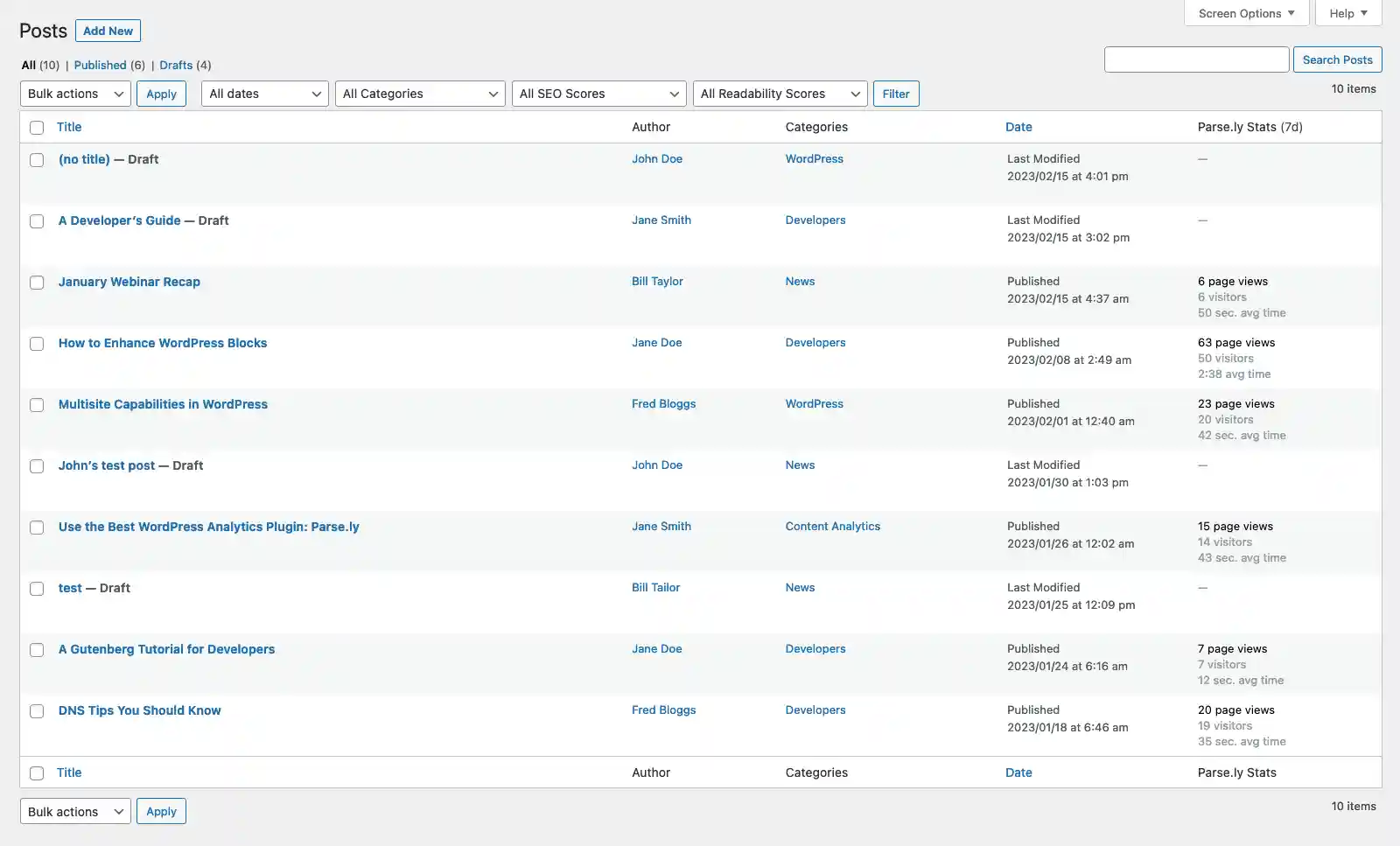
Task: Switch to the Published filter view
Action: 101,65
